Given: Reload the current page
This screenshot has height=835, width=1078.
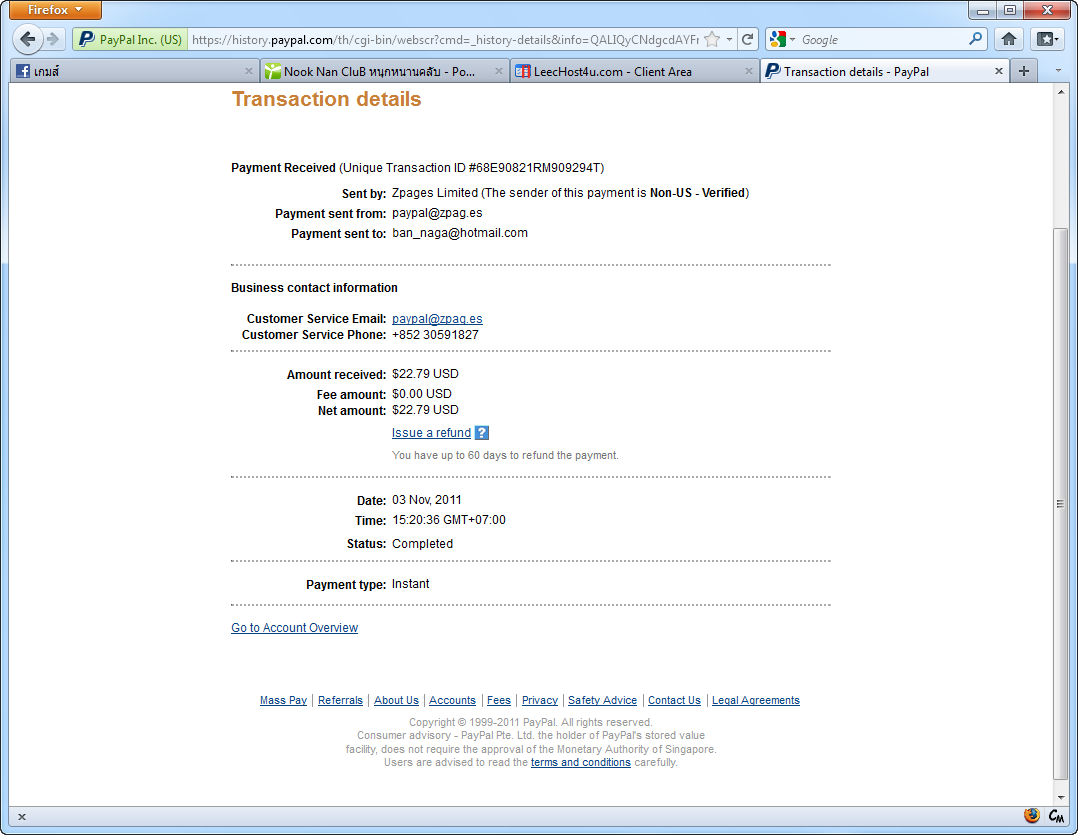Looking at the screenshot, I should (x=747, y=40).
